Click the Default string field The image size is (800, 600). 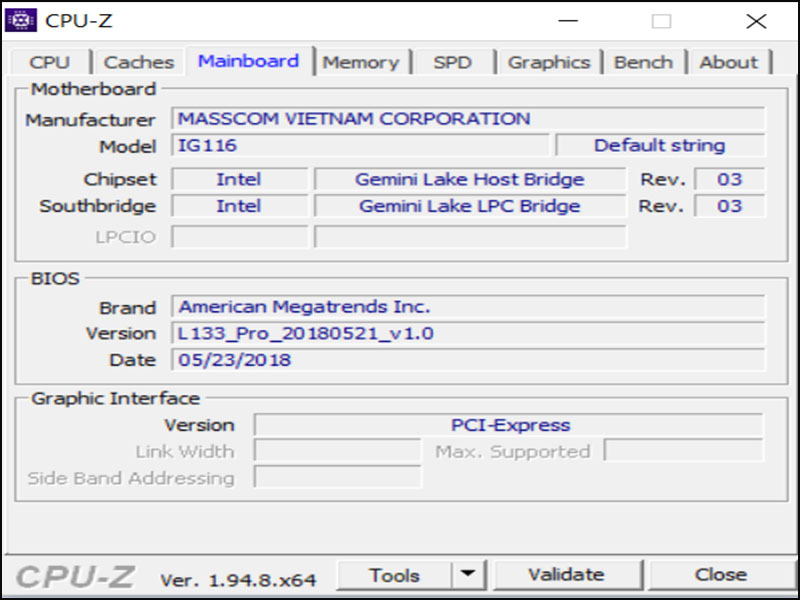click(660, 145)
